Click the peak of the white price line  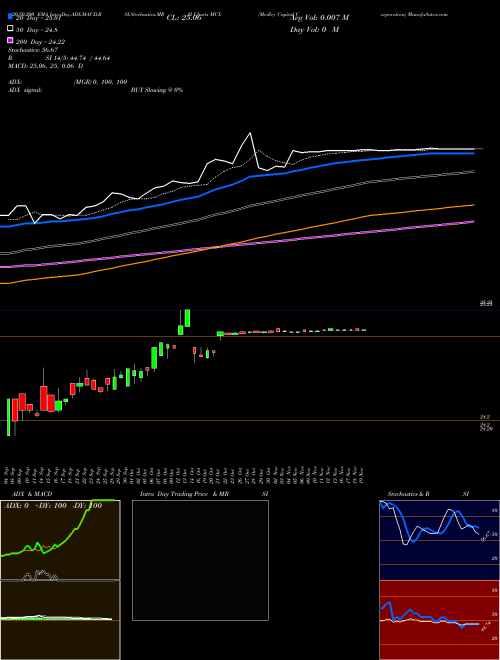(250, 133)
